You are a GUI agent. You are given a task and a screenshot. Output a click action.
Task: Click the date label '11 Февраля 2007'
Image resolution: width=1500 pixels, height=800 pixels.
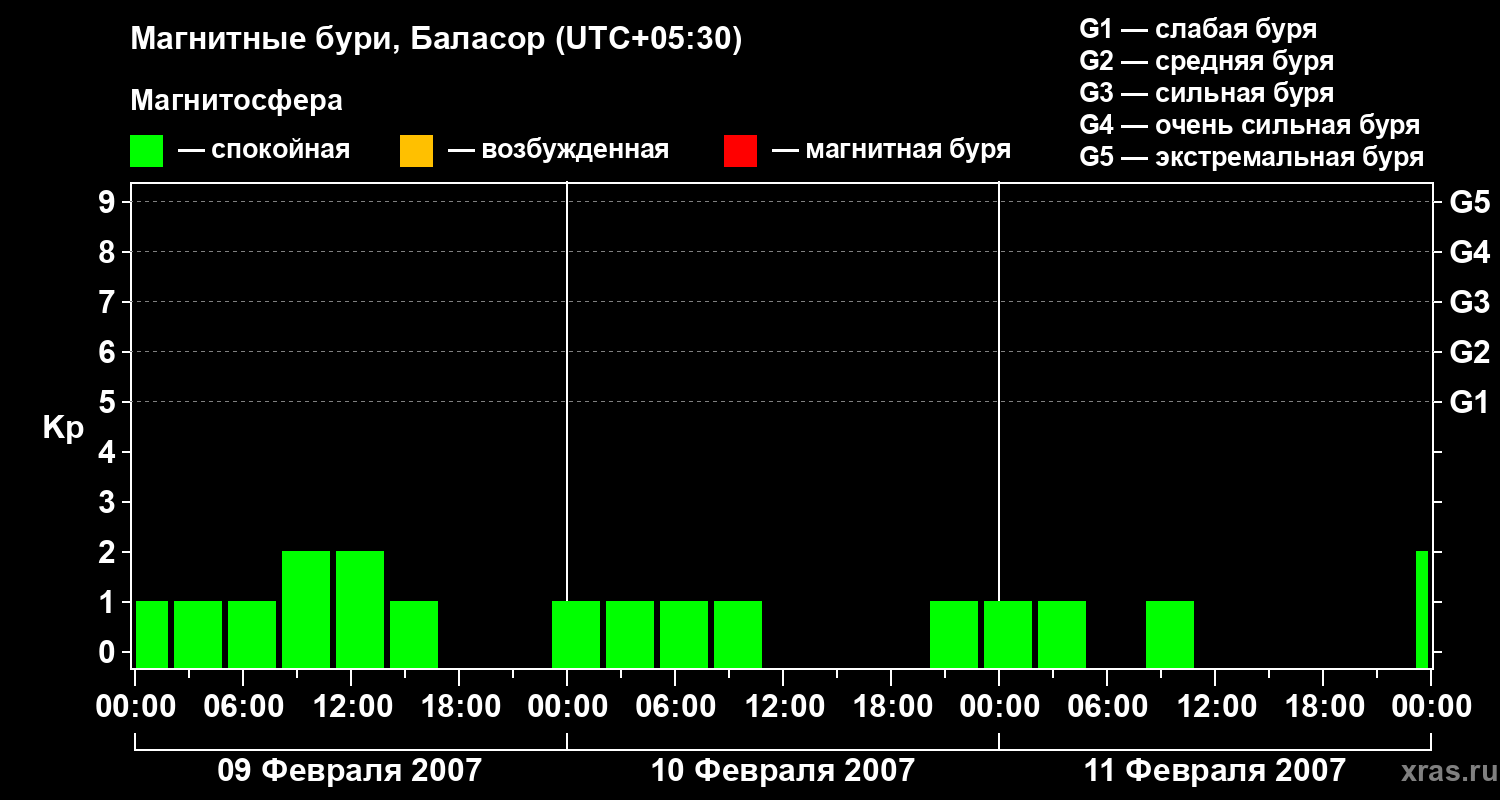tap(1215, 771)
